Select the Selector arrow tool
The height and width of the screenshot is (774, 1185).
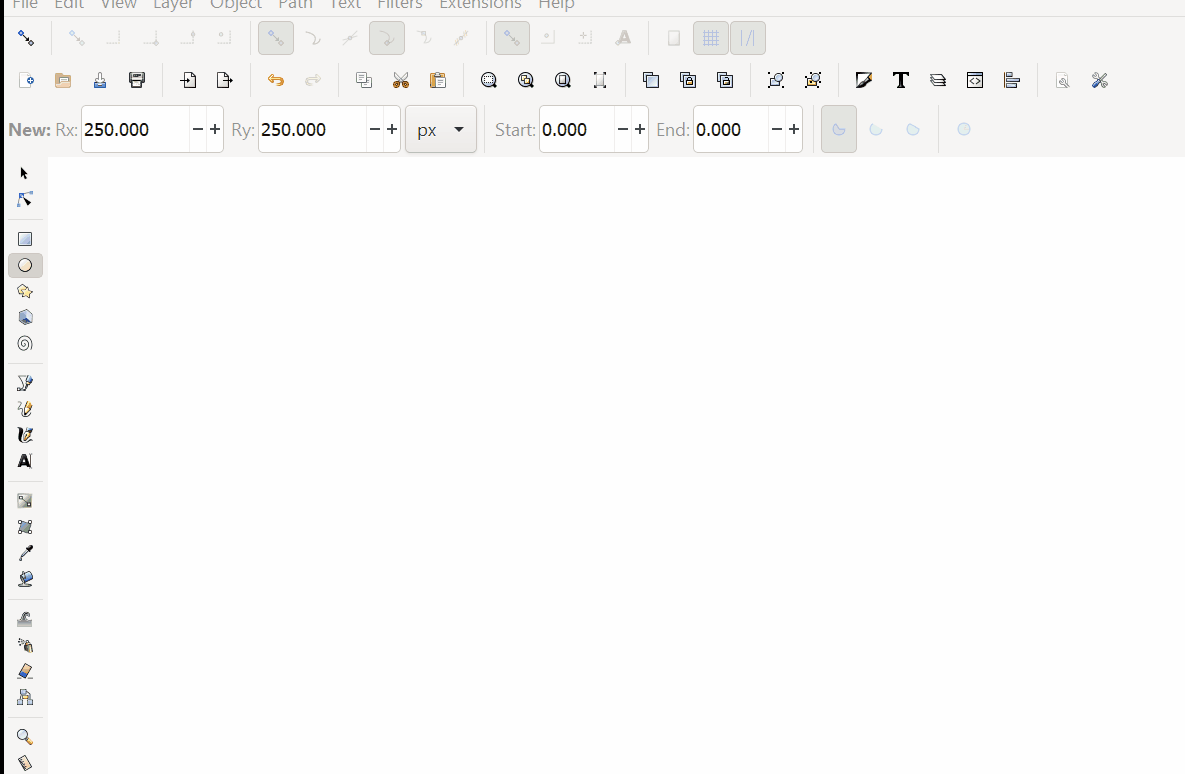coord(24,173)
